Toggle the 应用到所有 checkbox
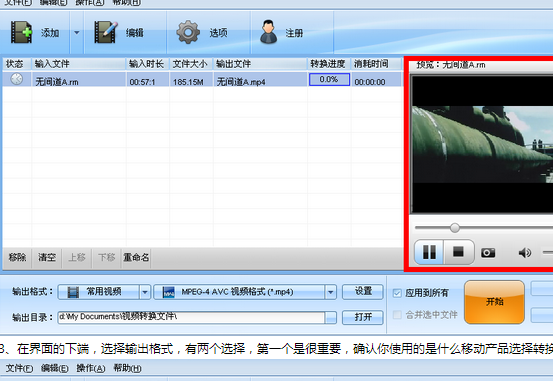 (x=397, y=293)
